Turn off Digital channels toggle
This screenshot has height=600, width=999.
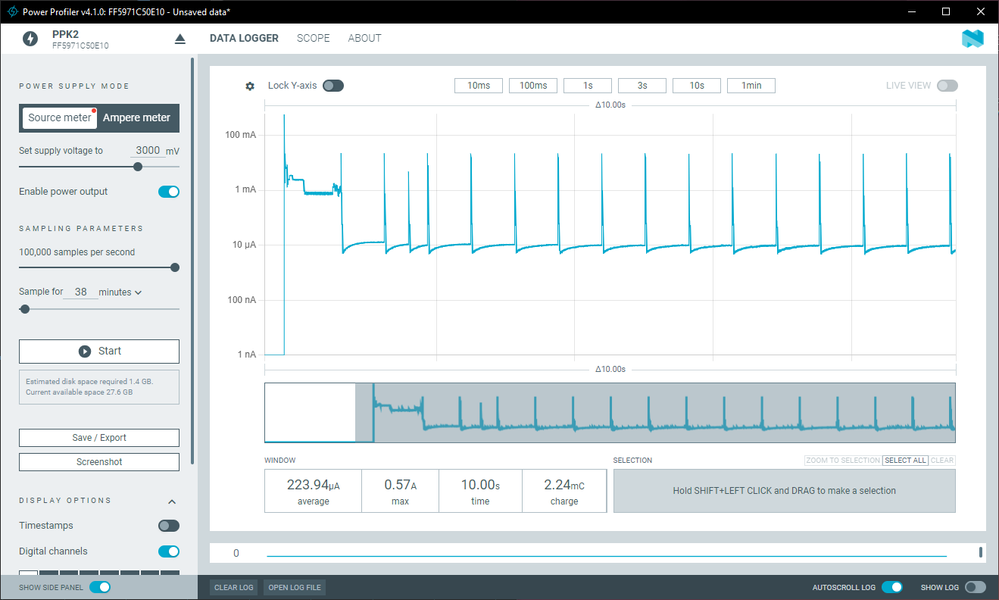point(169,552)
